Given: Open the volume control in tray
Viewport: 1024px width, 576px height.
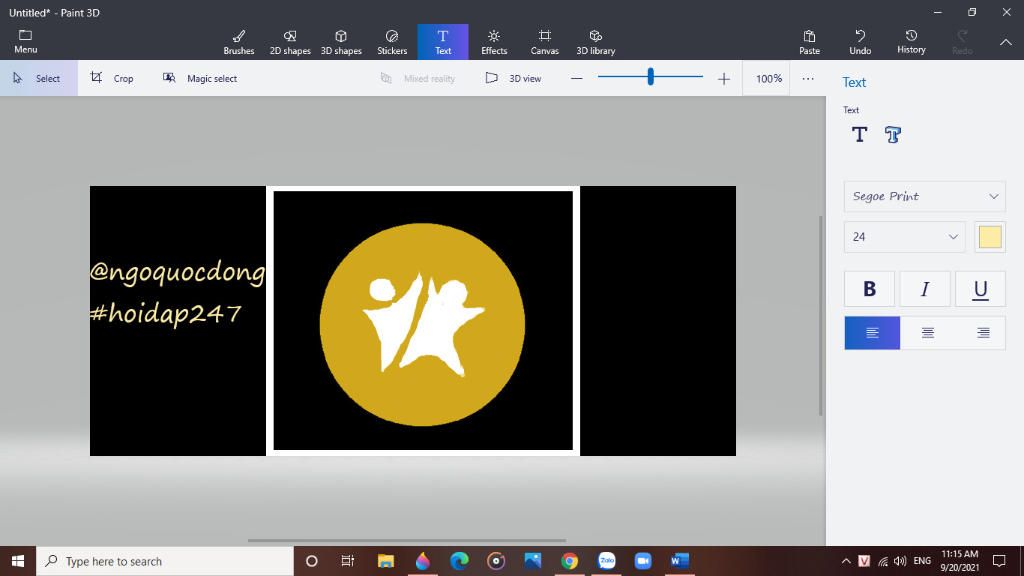Looking at the screenshot, I should (x=900, y=561).
